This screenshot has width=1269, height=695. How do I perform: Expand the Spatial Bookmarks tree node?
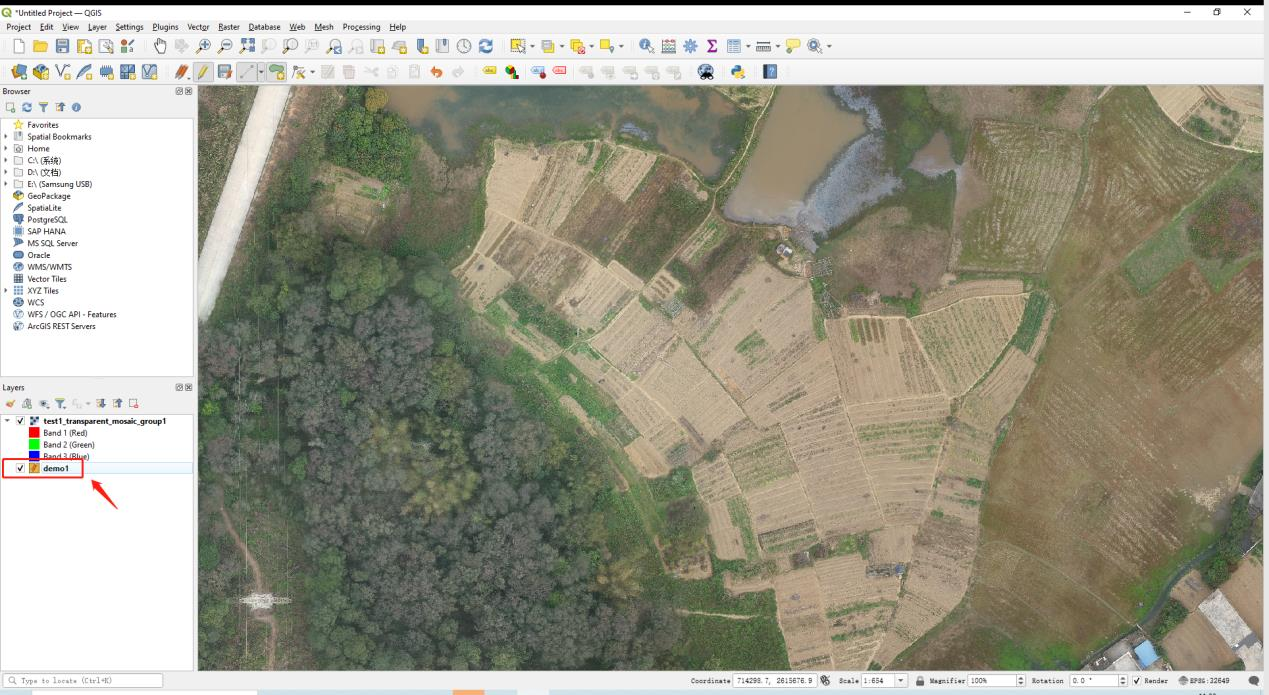(6, 137)
